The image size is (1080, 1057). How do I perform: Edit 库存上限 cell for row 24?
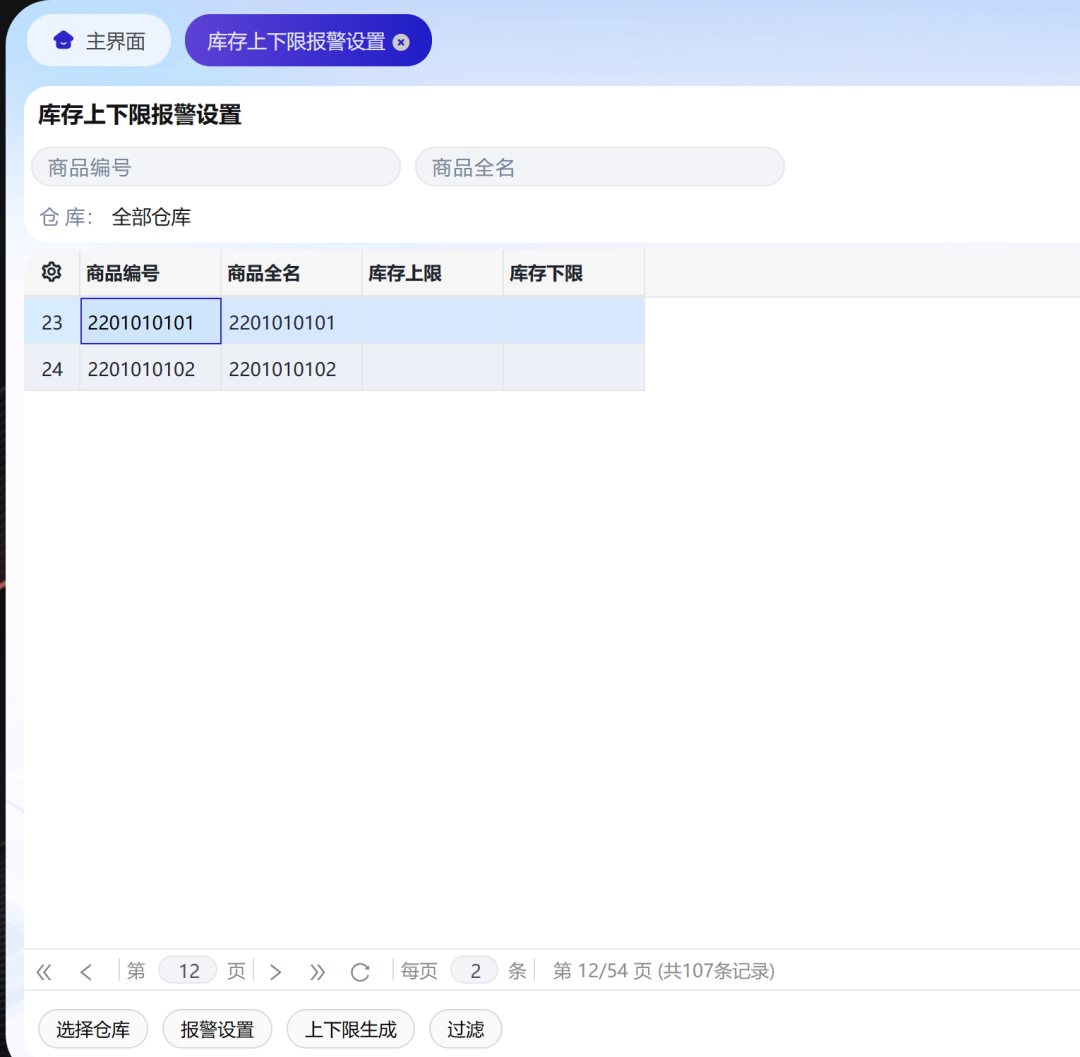coord(433,368)
